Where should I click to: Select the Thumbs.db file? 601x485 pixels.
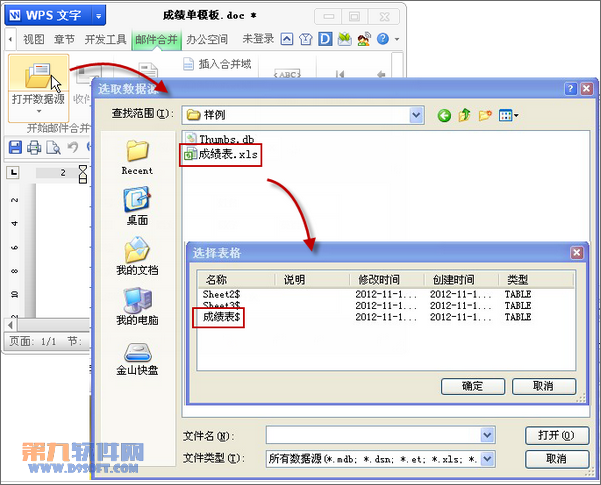click(220, 139)
